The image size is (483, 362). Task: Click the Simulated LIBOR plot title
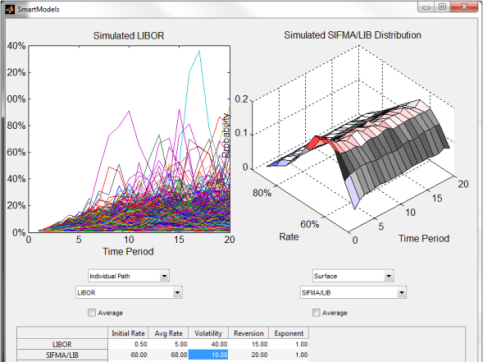[x=129, y=36]
